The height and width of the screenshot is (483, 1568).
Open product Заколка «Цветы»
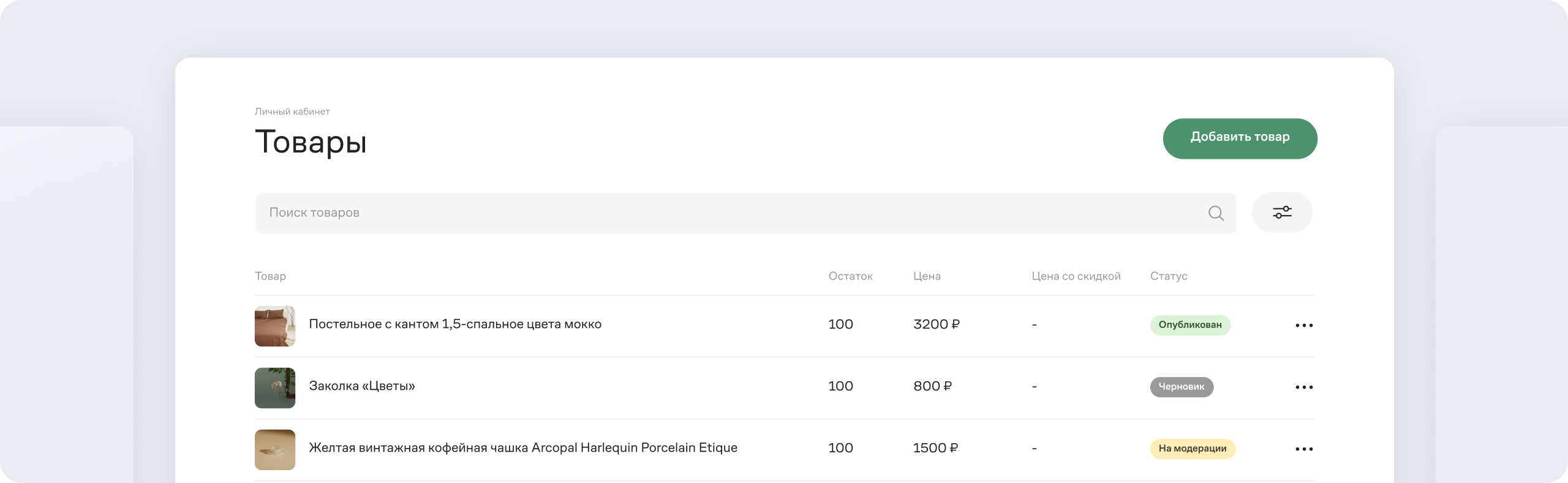point(362,386)
